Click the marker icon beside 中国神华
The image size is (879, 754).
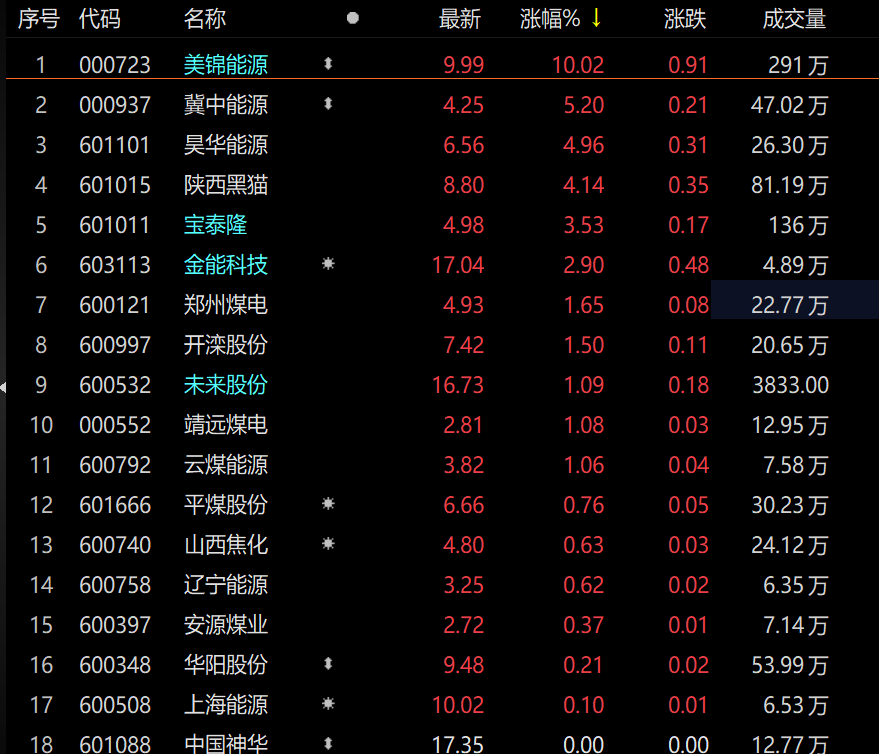point(329,744)
